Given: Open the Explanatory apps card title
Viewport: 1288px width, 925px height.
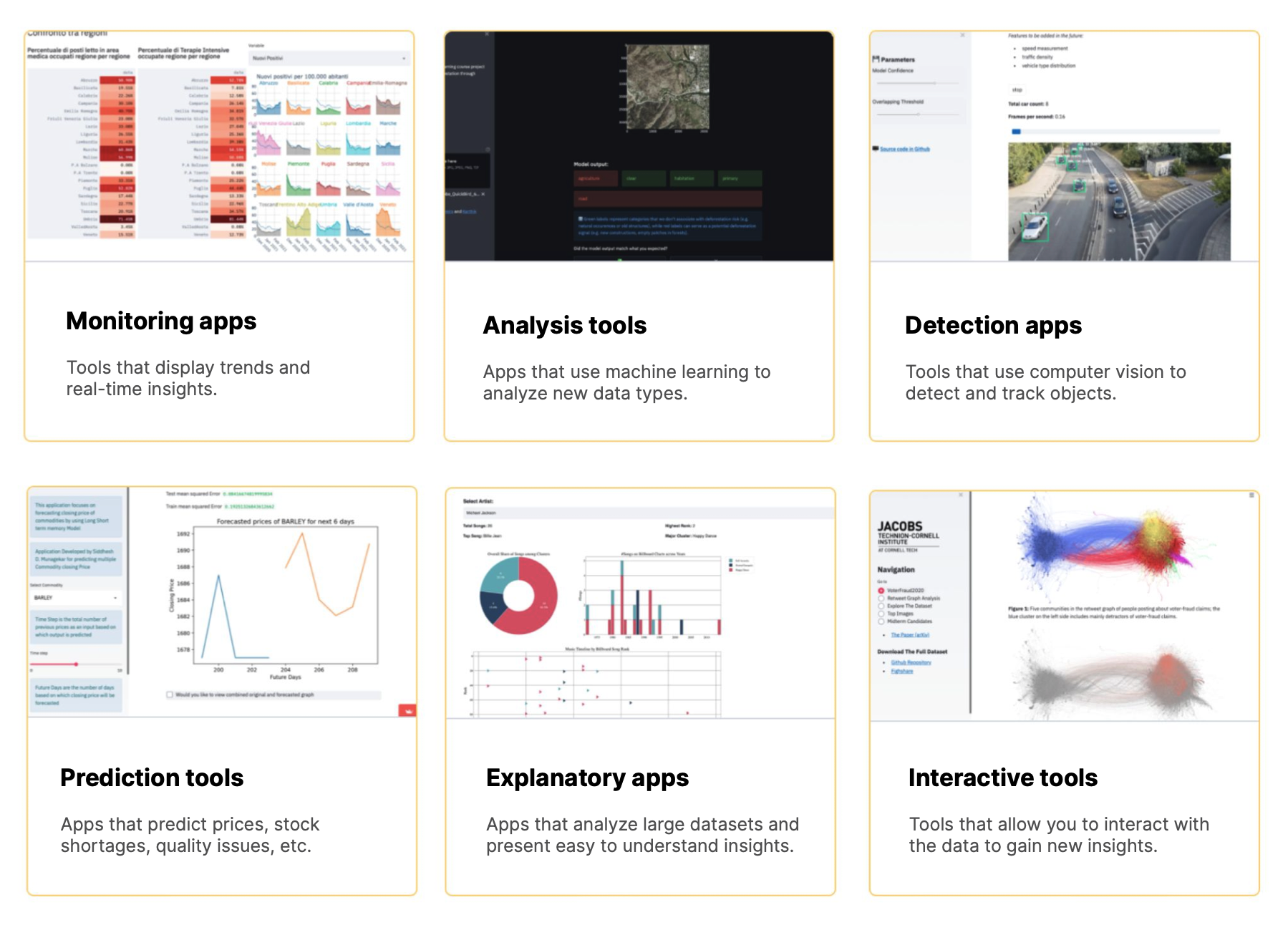Looking at the screenshot, I should 587,778.
